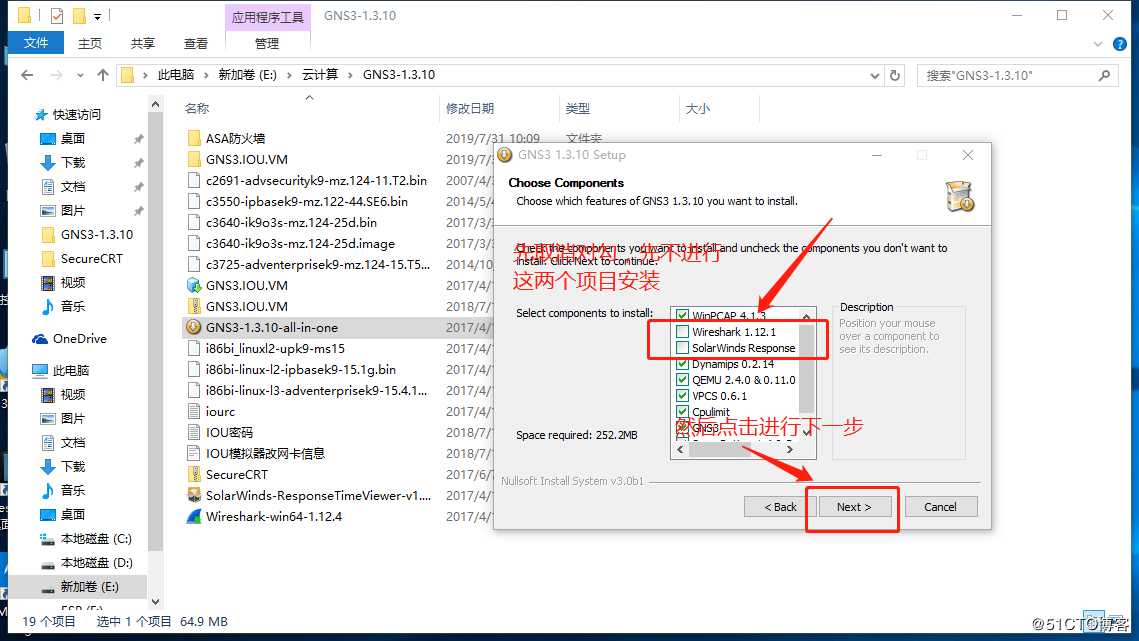Image resolution: width=1139 pixels, height=641 pixels.
Task: Switch to the 管理 ribbon tab
Action: click(267, 44)
